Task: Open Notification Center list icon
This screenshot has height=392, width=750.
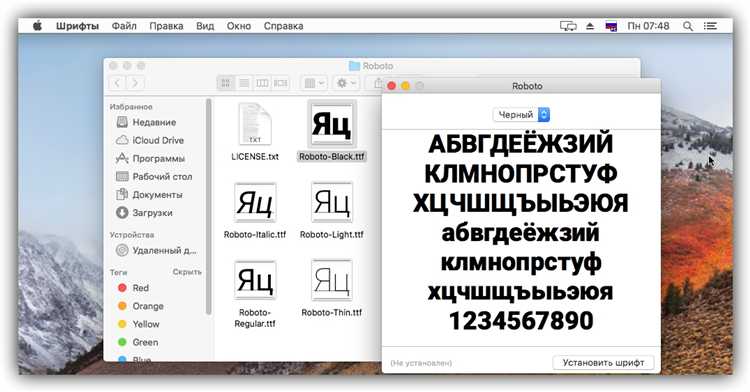Action: tap(710, 26)
